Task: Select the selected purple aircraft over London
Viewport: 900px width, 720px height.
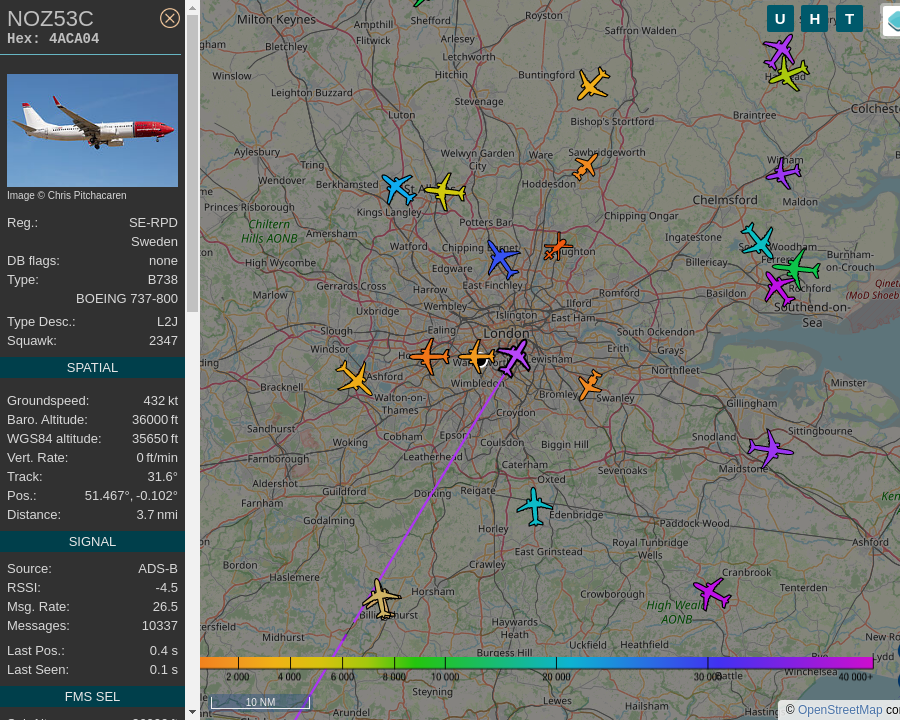Action: point(514,357)
